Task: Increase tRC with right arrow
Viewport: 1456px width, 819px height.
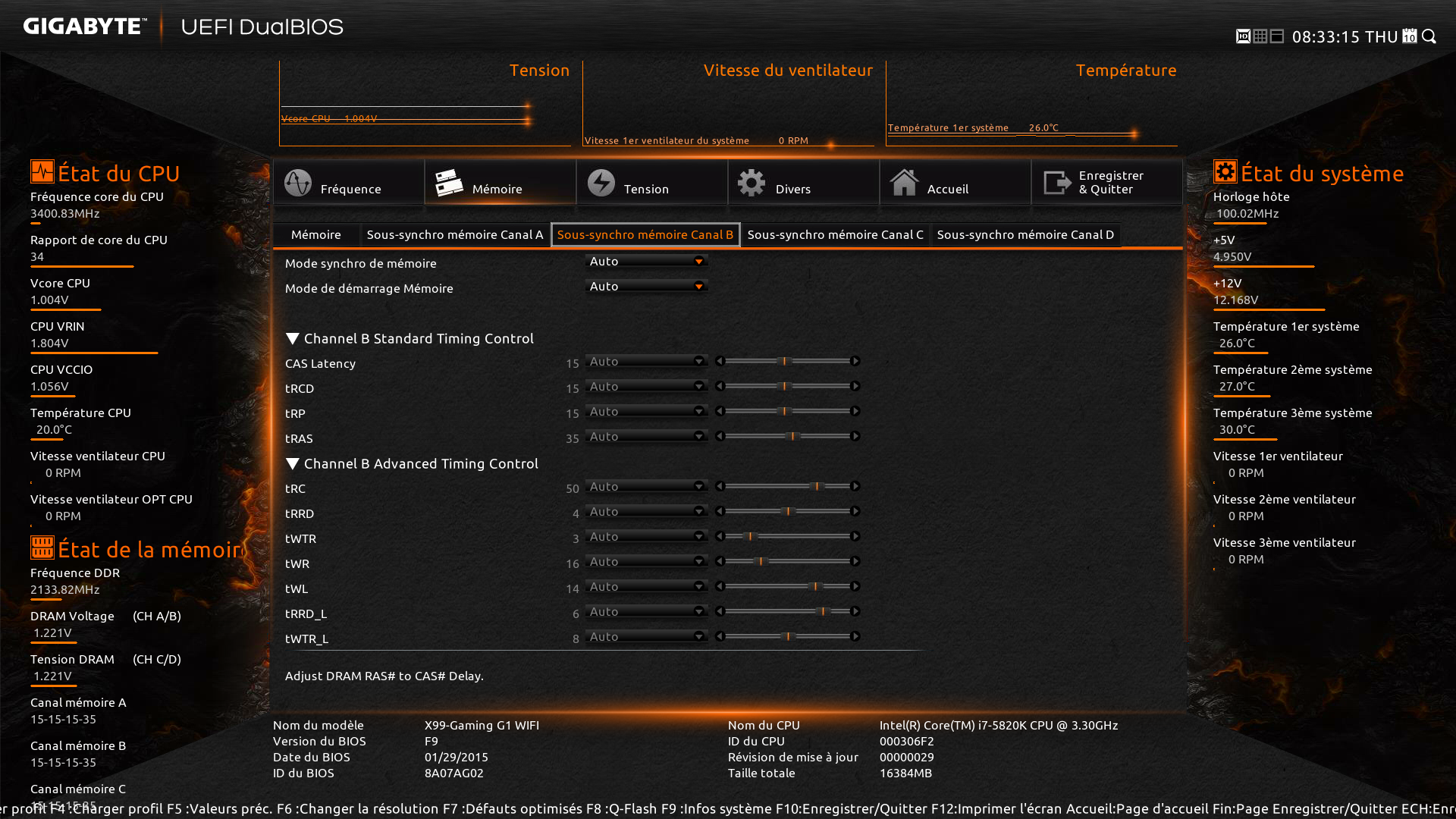Action: point(855,486)
